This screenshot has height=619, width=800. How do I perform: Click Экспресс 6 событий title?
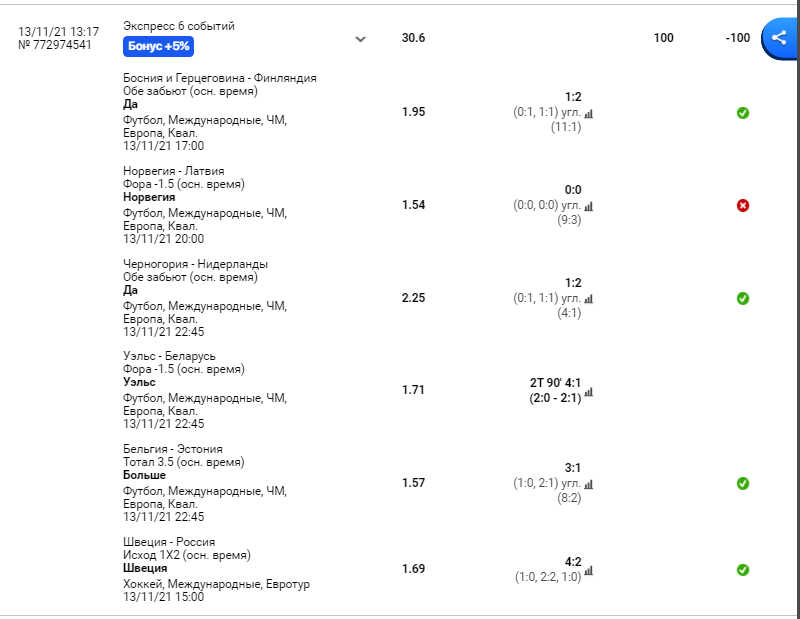pyautogui.click(x=179, y=26)
